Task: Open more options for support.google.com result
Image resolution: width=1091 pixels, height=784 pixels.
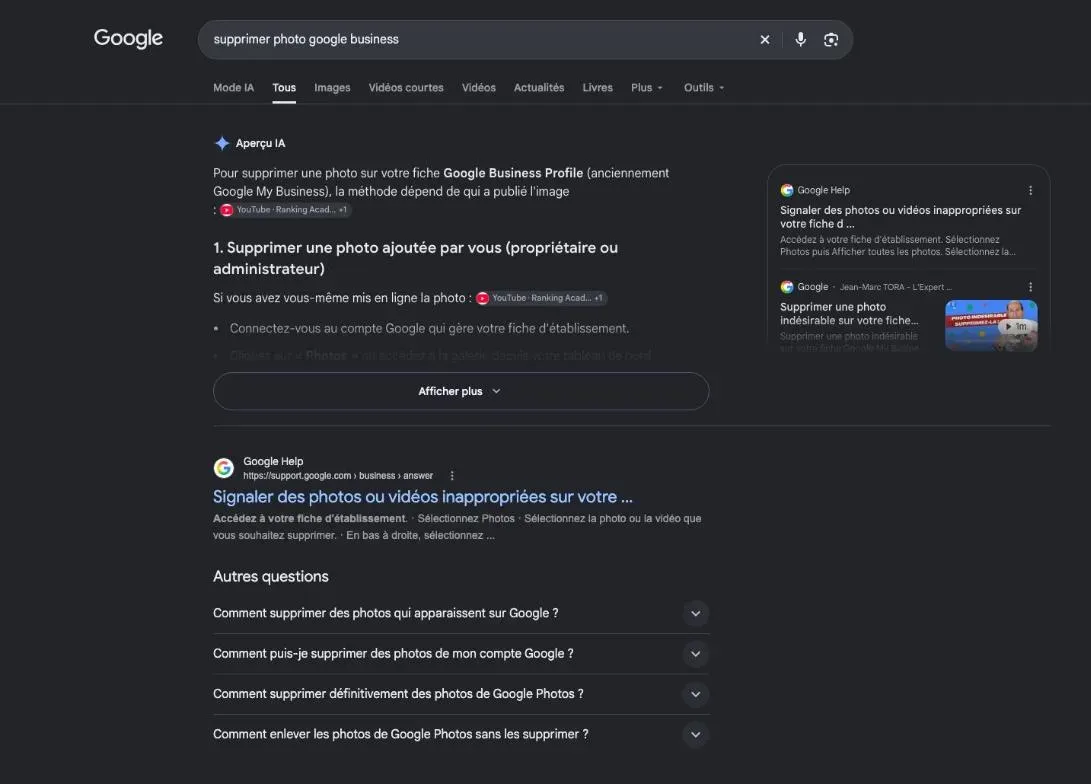Action: click(x=452, y=476)
